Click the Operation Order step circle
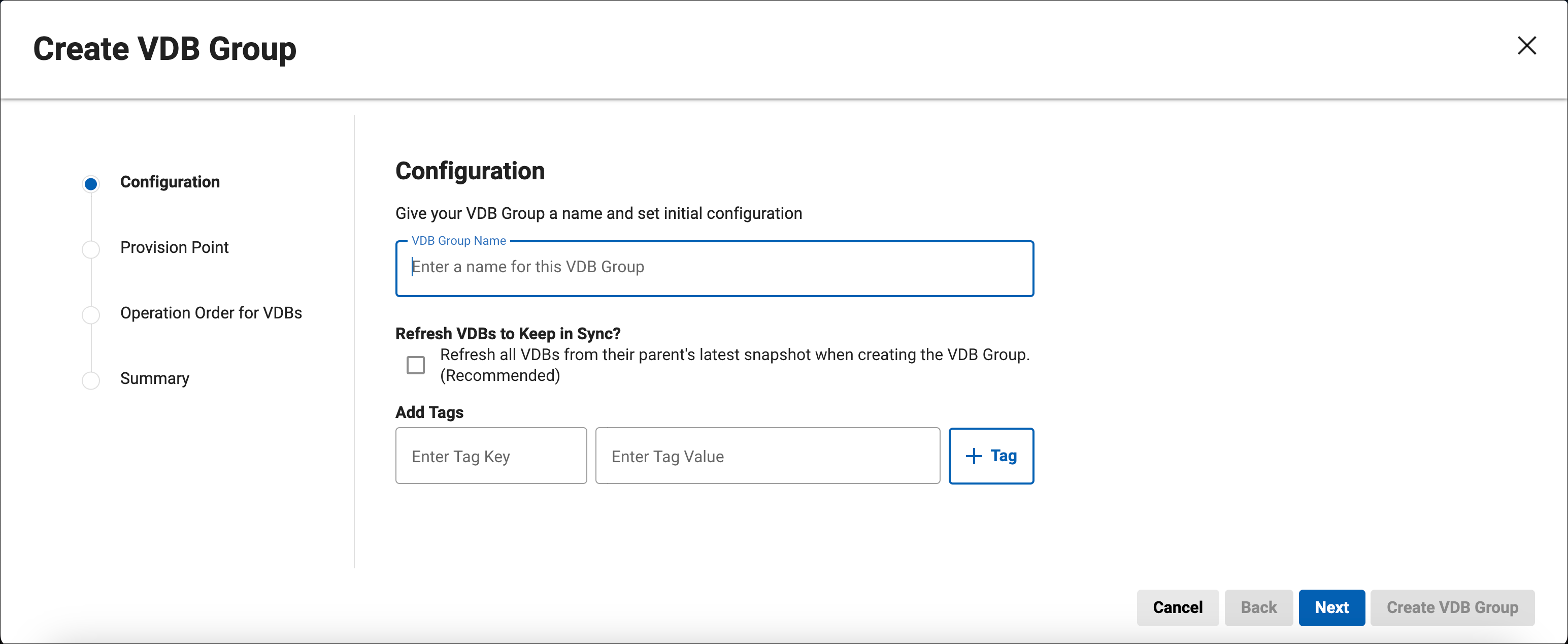 coord(91,314)
